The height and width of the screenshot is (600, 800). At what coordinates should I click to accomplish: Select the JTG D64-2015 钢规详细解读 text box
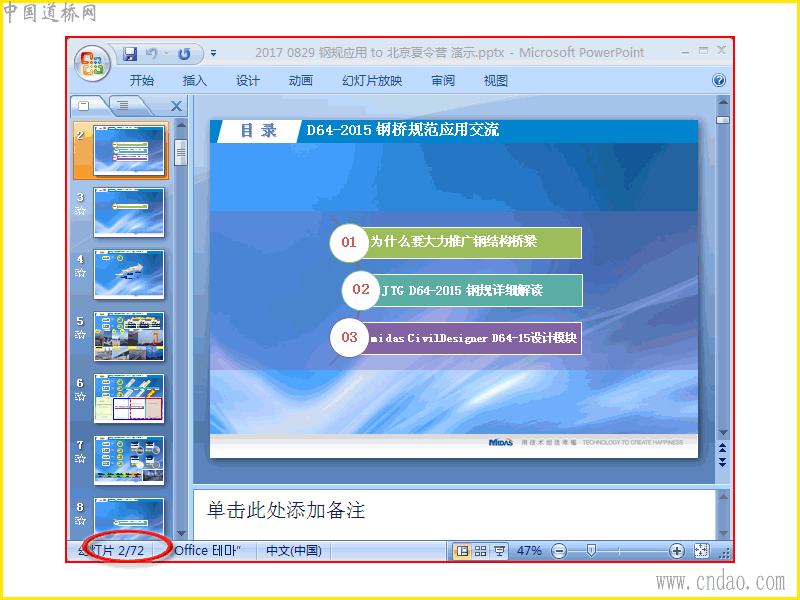480,290
